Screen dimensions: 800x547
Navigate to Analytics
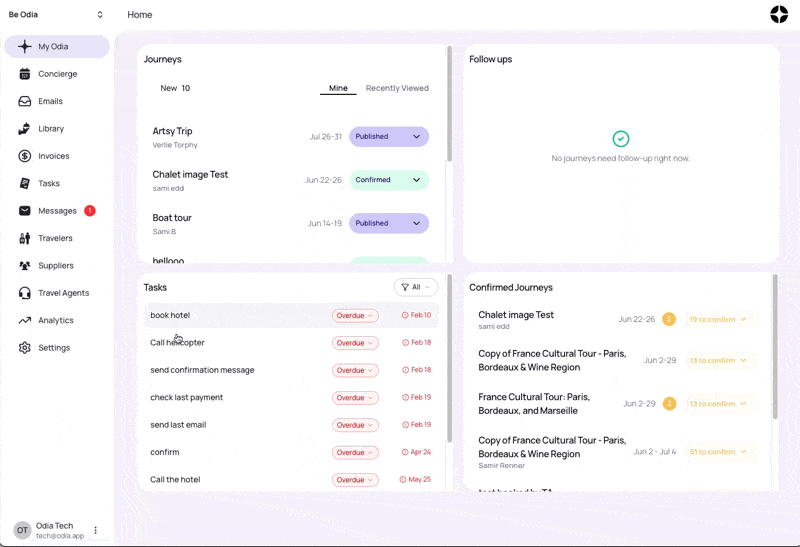pos(57,320)
